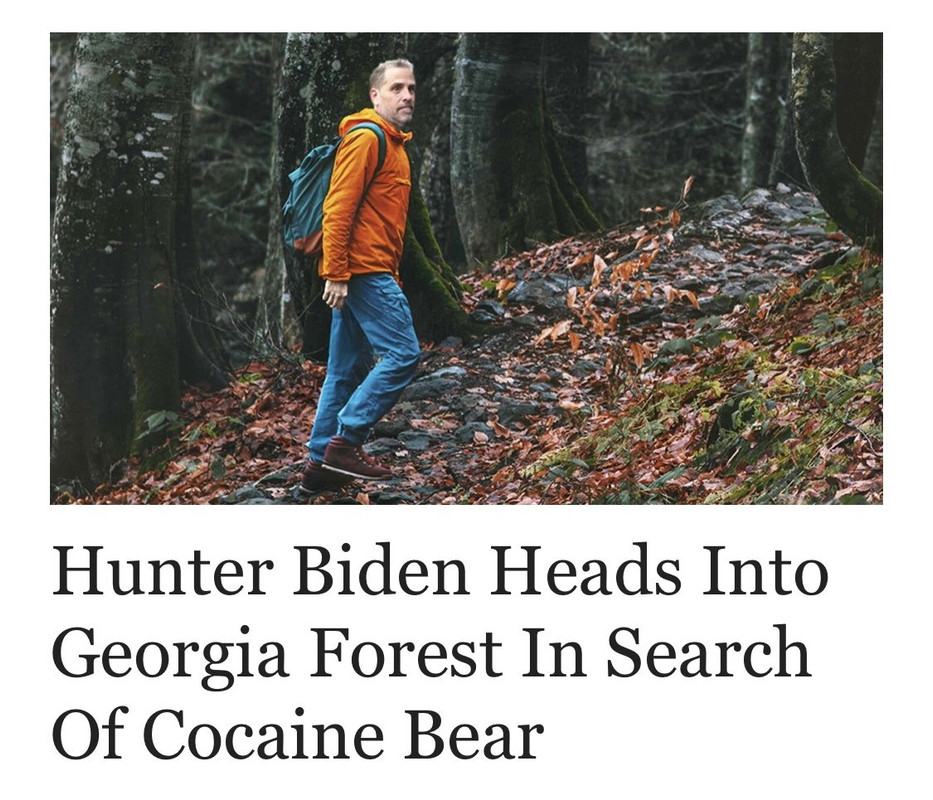Click the word 'Search' in headline

[x=709, y=652]
